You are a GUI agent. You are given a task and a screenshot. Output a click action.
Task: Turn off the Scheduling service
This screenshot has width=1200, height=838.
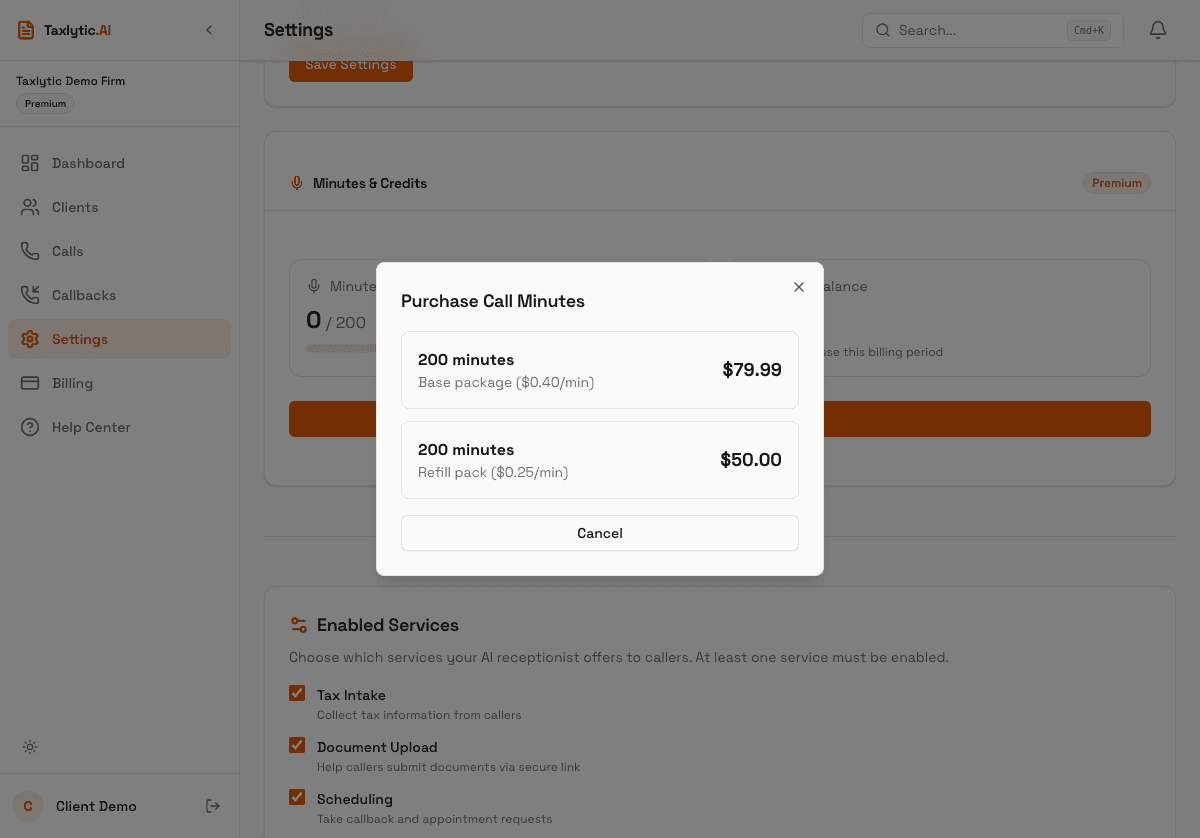click(297, 797)
